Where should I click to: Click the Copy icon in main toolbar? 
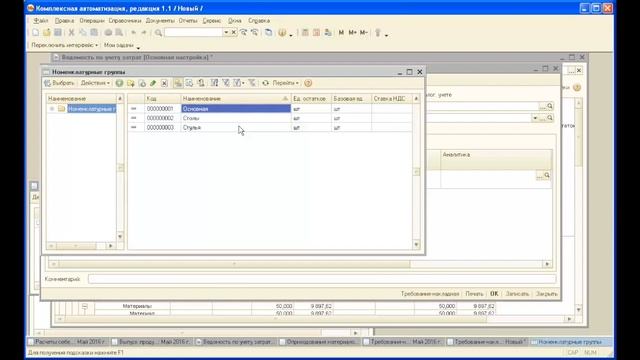click(x=83, y=32)
